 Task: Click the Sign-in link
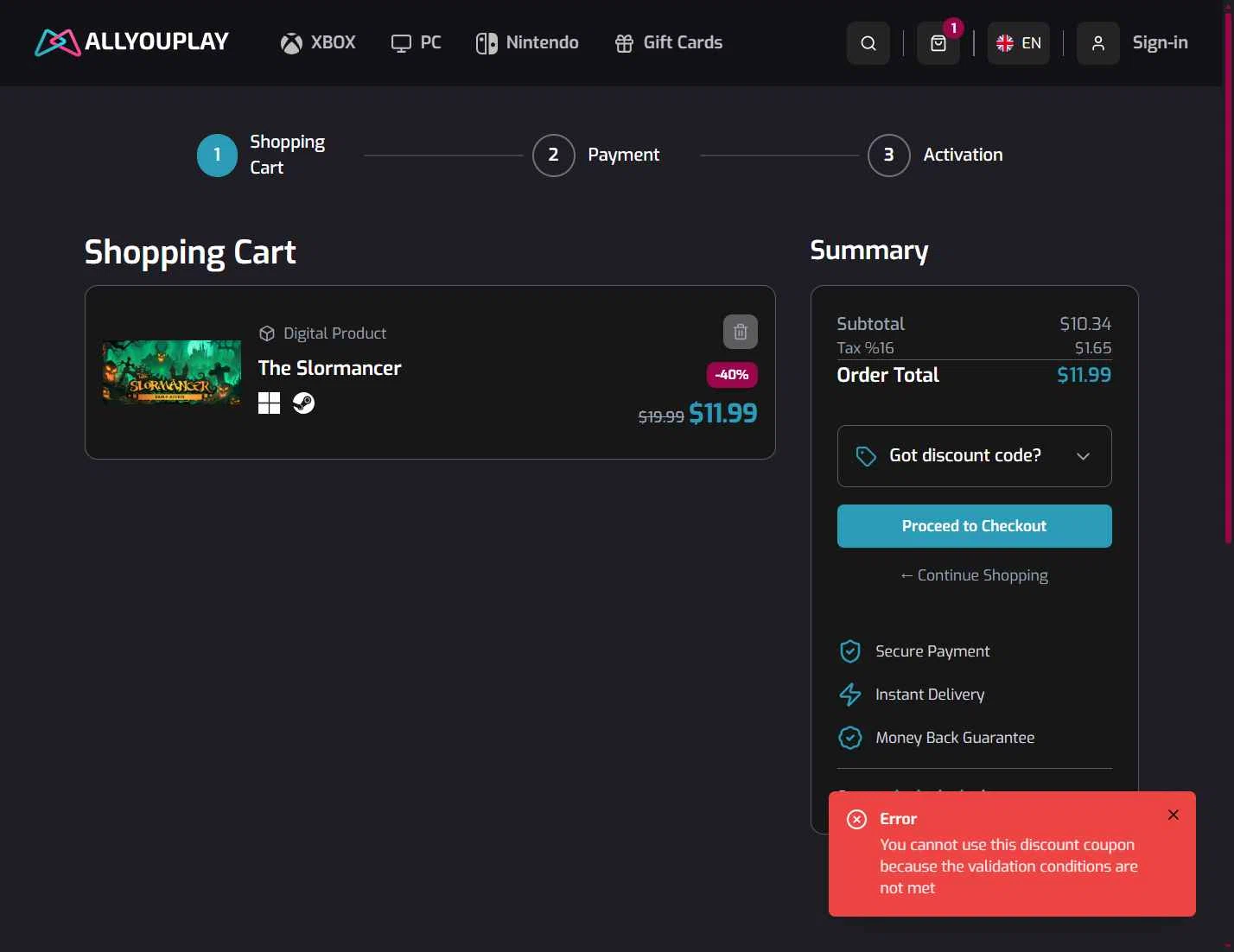pyautogui.click(x=1160, y=42)
